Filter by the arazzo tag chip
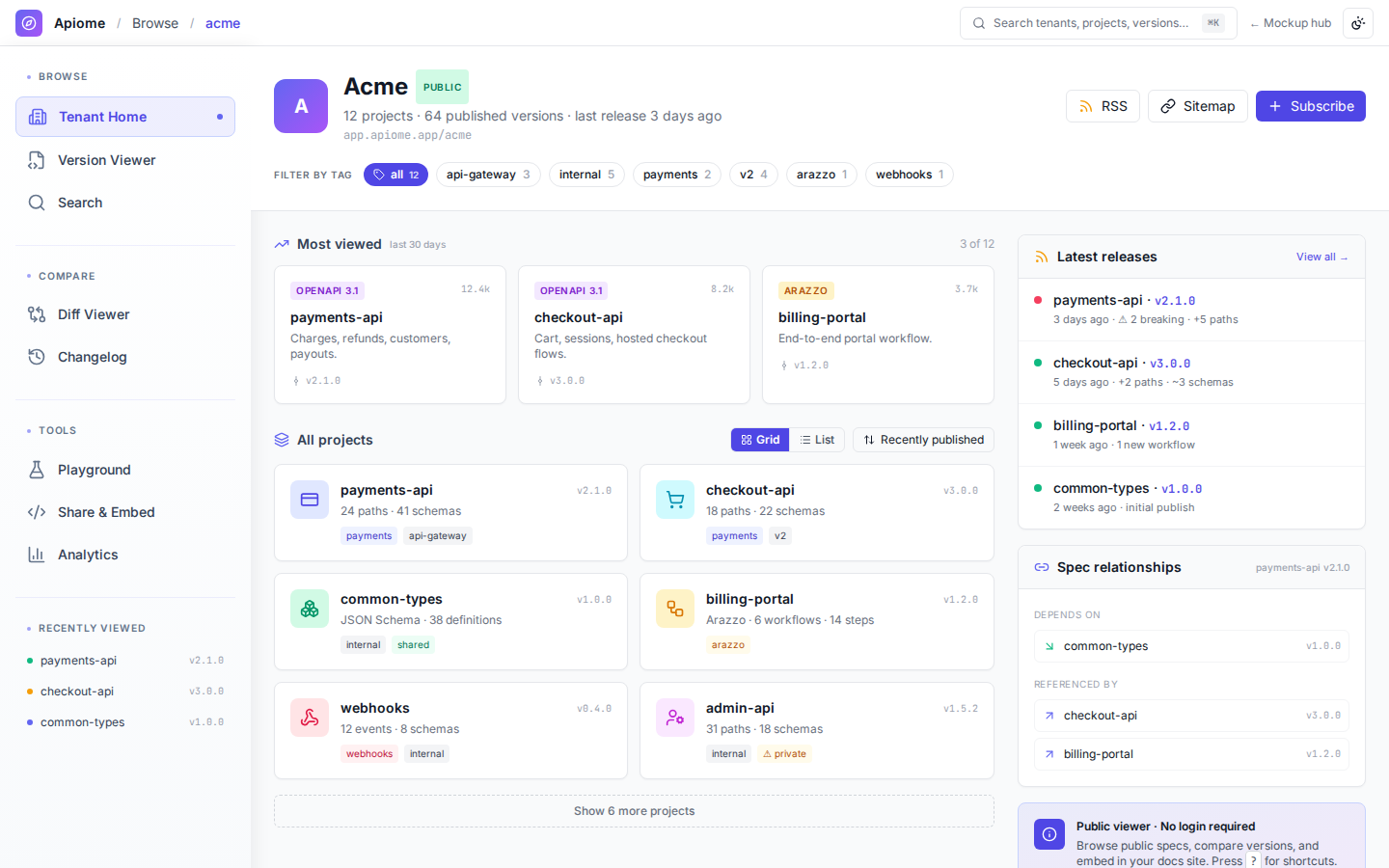The width and height of the screenshot is (1389, 868). pyautogui.click(x=822, y=175)
